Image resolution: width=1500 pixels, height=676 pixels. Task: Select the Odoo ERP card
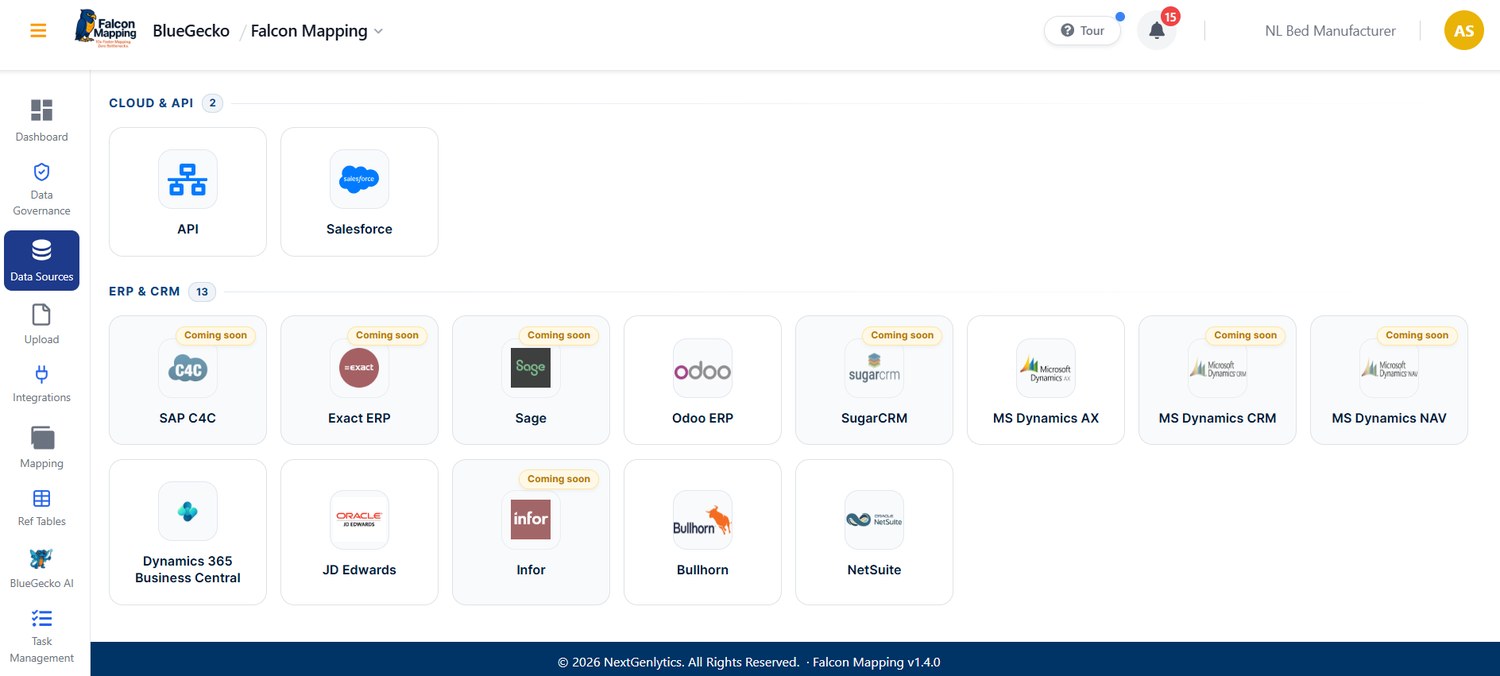coord(703,380)
